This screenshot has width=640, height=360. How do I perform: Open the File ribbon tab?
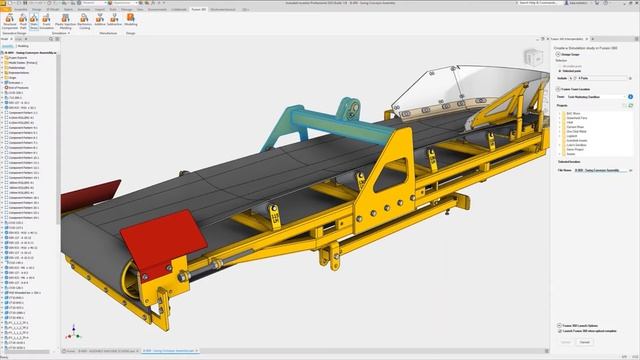5,9
